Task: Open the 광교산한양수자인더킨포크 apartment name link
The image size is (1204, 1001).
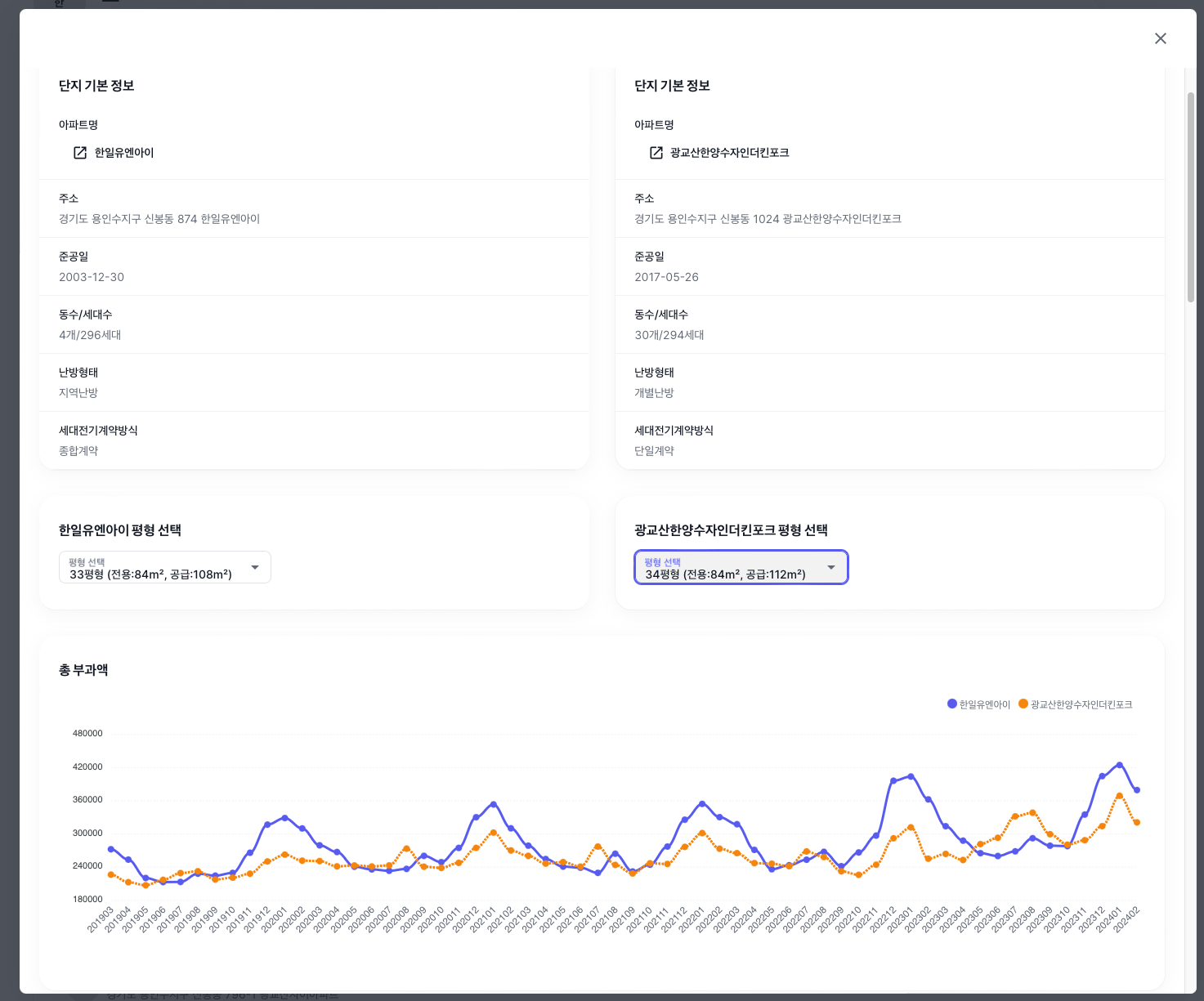Action: point(729,153)
